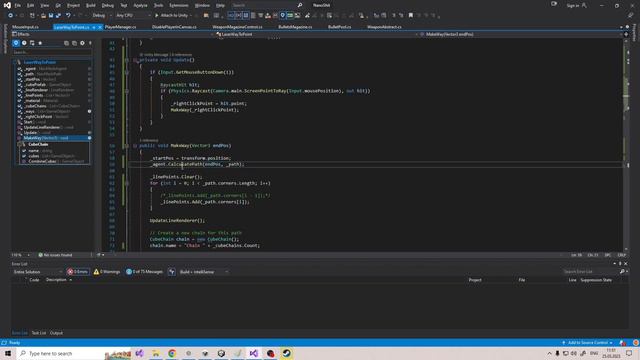Image resolution: width=640 pixels, height=360 pixels.
Task: Click the star icon in left panel toolbar
Action: tap(40, 43)
